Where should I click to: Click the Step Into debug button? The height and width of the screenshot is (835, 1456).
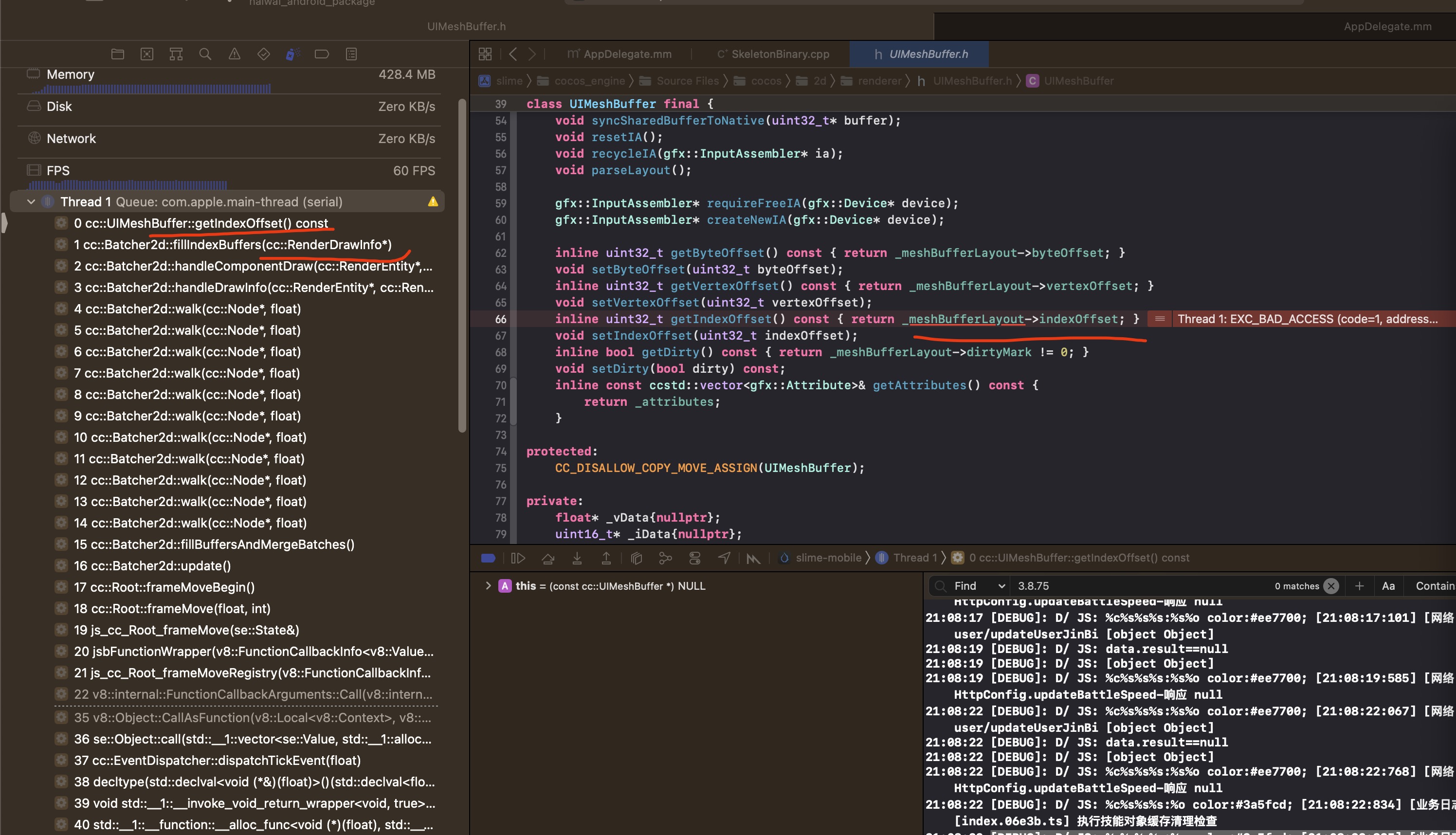click(577, 558)
